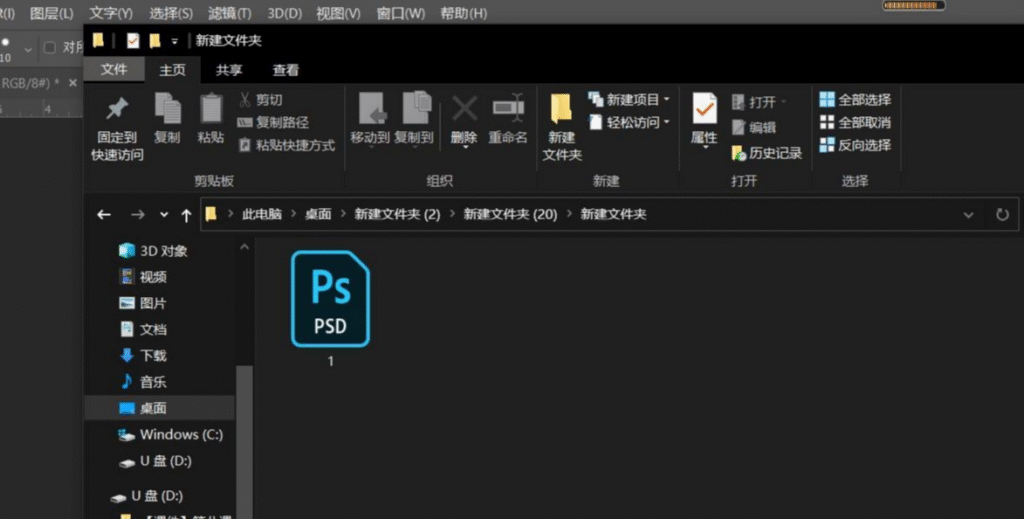Click the Delete (删除) icon
This screenshot has height=519, width=1024.
[x=464, y=108]
